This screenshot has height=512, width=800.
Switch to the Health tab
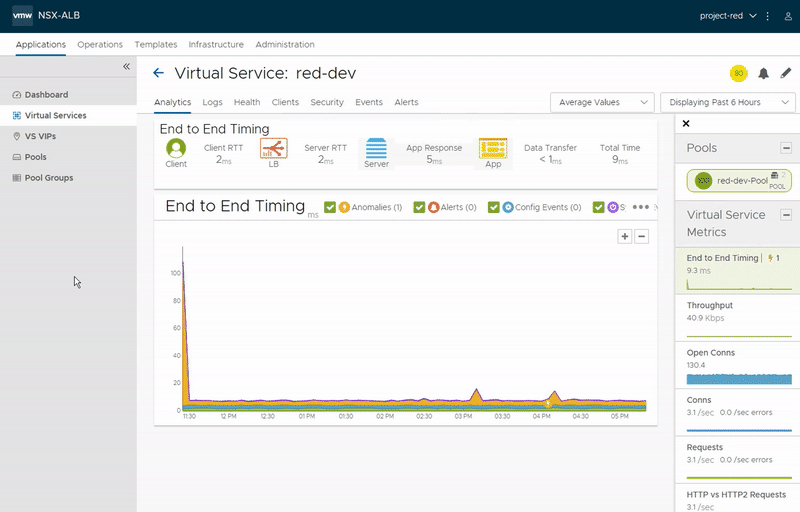tap(247, 102)
